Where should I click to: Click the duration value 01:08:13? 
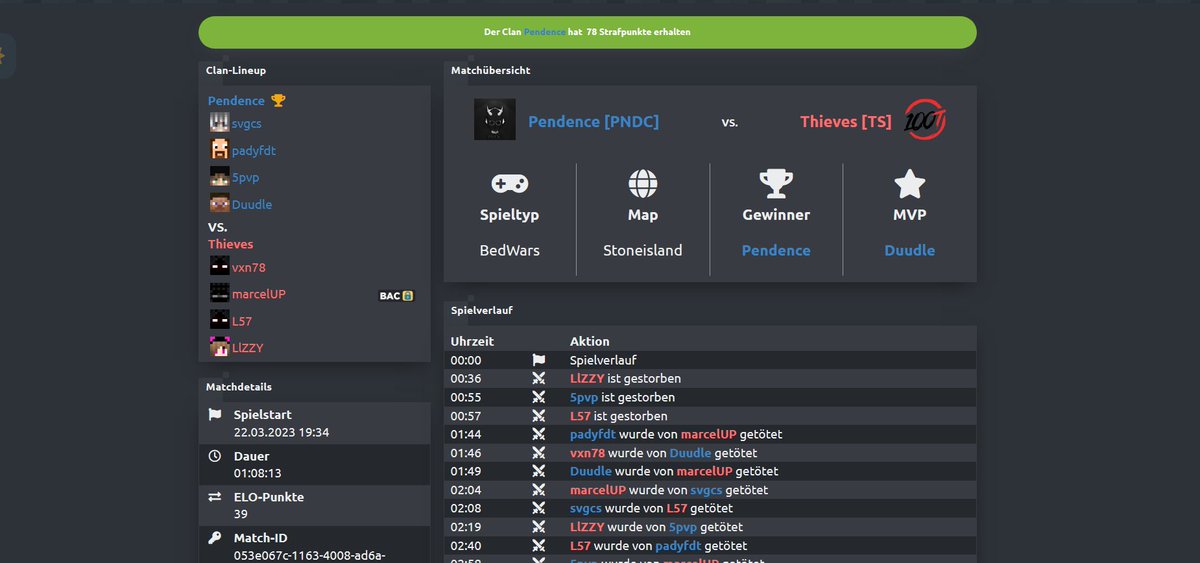coord(259,474)
